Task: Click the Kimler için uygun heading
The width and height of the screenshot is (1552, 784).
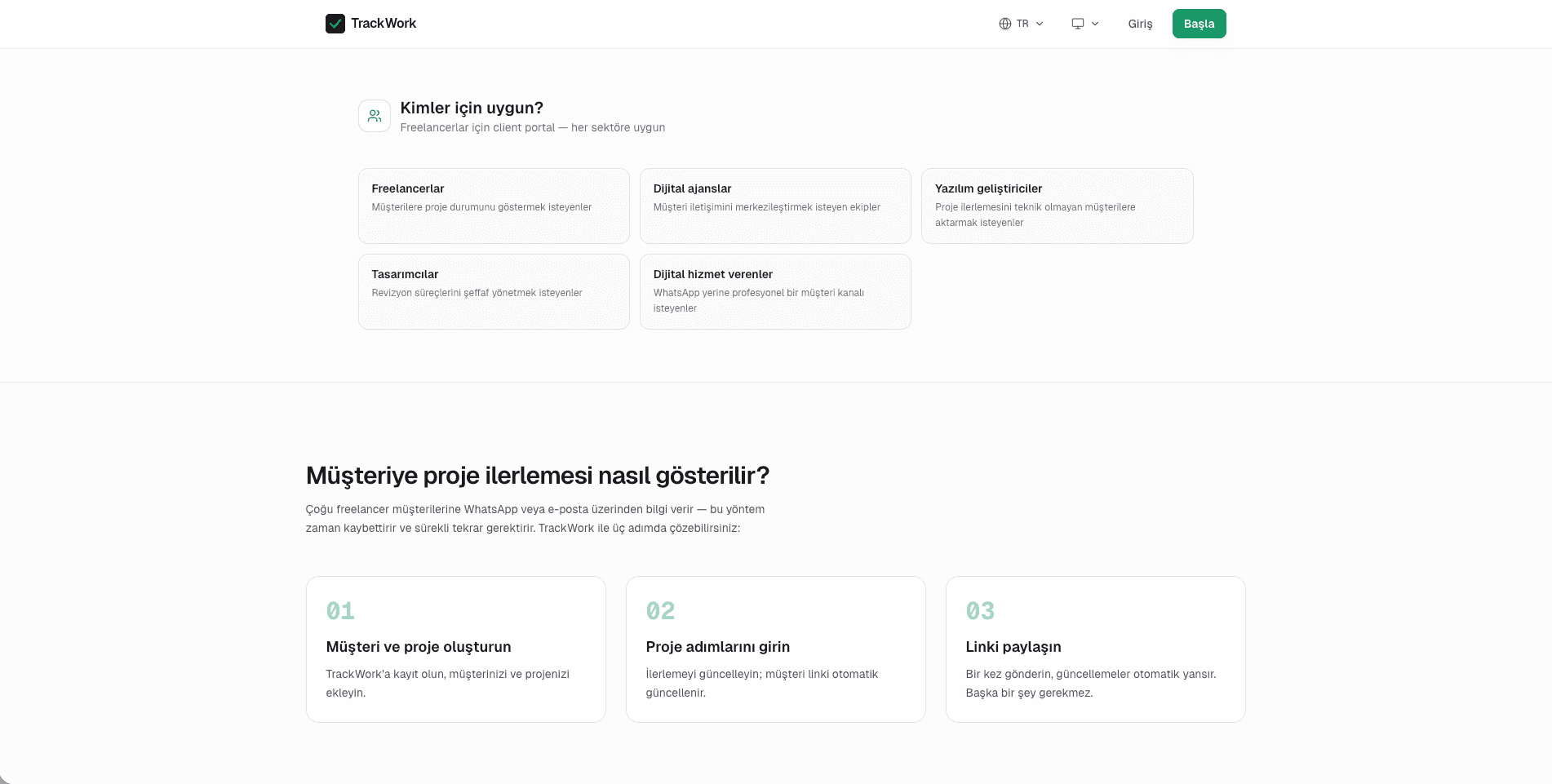Action: (x=472, y=108)
